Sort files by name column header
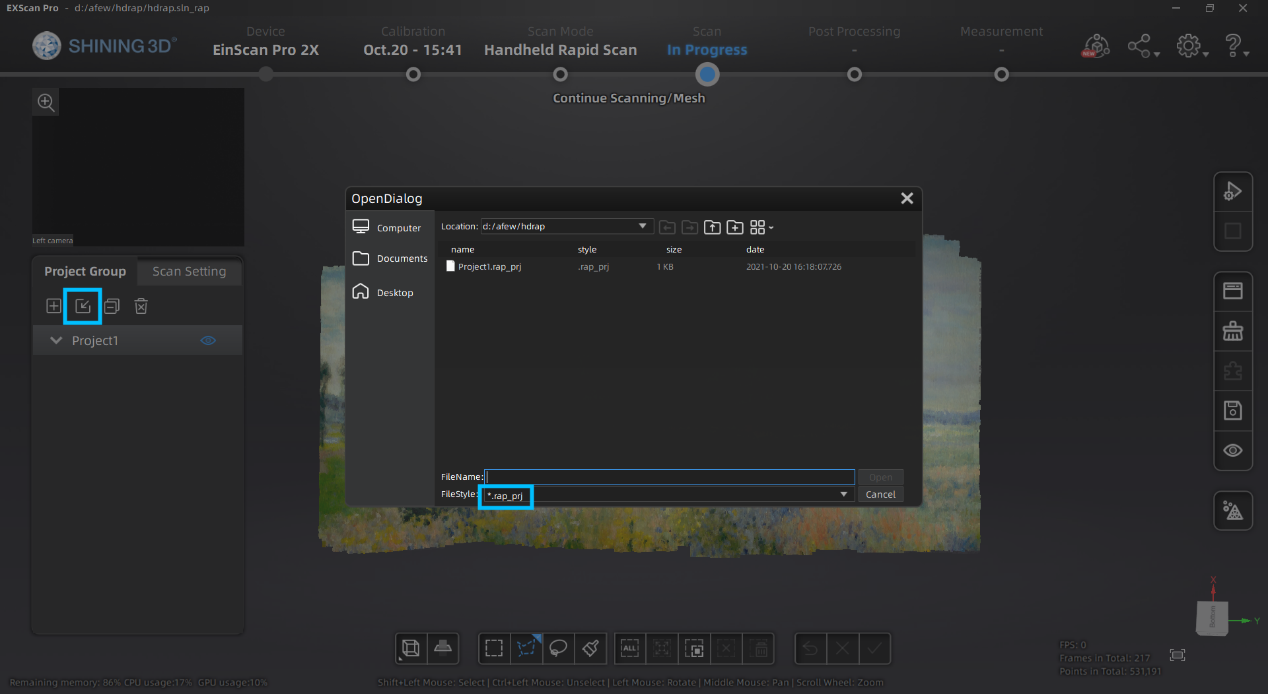 [x=462, y=249]
